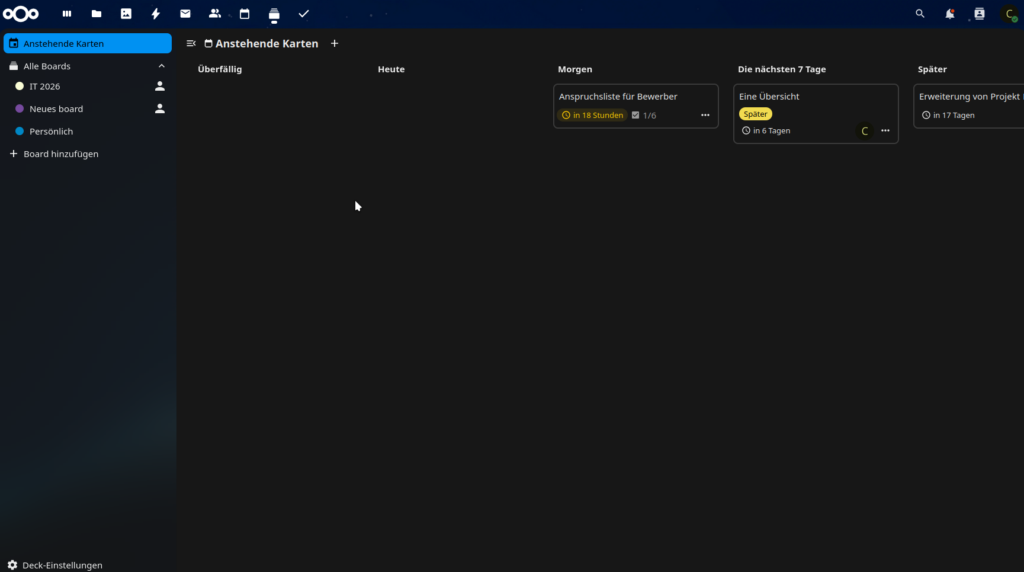The image size is (1024, 572).
Task: Open the Activity lightning bolt icon
Action: pos(155,14)
